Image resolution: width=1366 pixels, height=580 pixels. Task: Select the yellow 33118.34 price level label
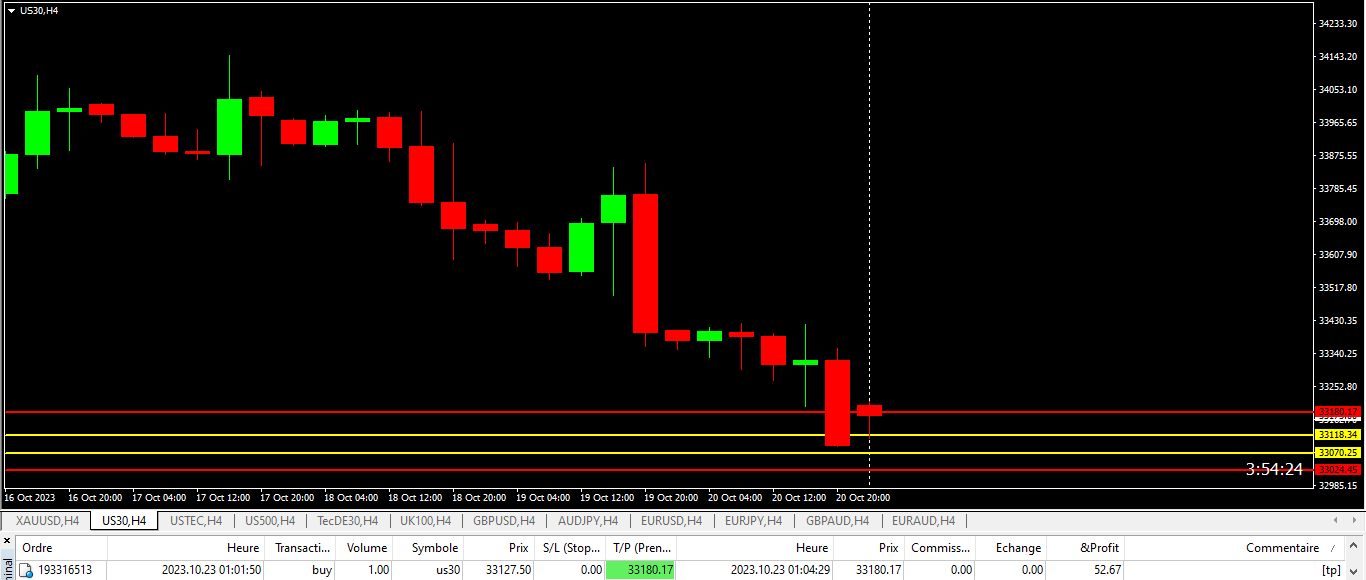tap(1338, 435)
